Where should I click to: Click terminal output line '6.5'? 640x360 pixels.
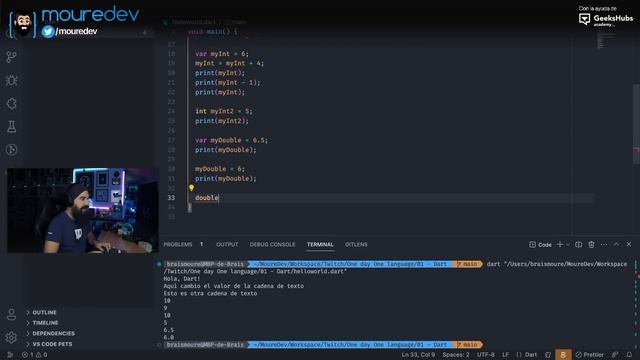[169, 330]
